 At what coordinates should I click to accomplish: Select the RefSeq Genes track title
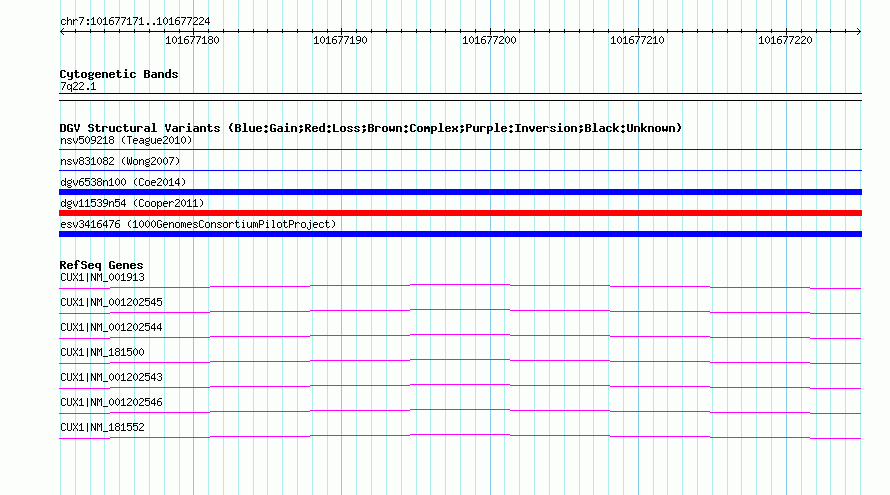[x=101, y=265]
